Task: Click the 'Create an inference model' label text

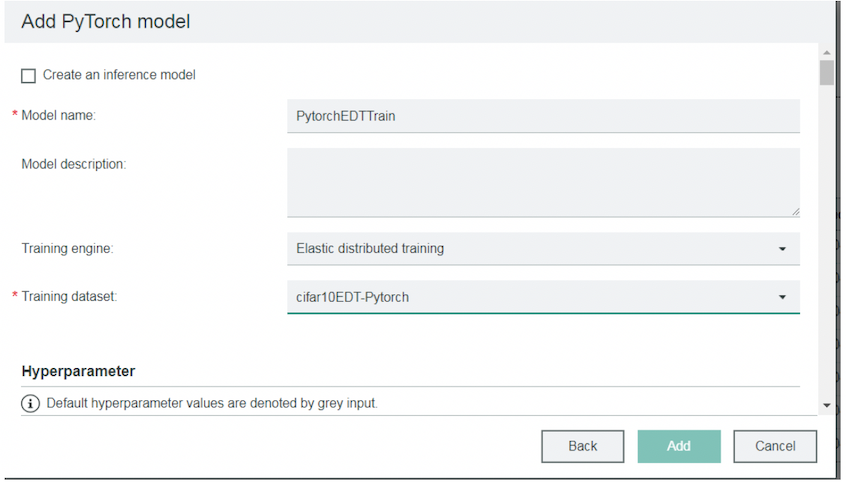Action: pyautogui.click(x=119, y=75)
